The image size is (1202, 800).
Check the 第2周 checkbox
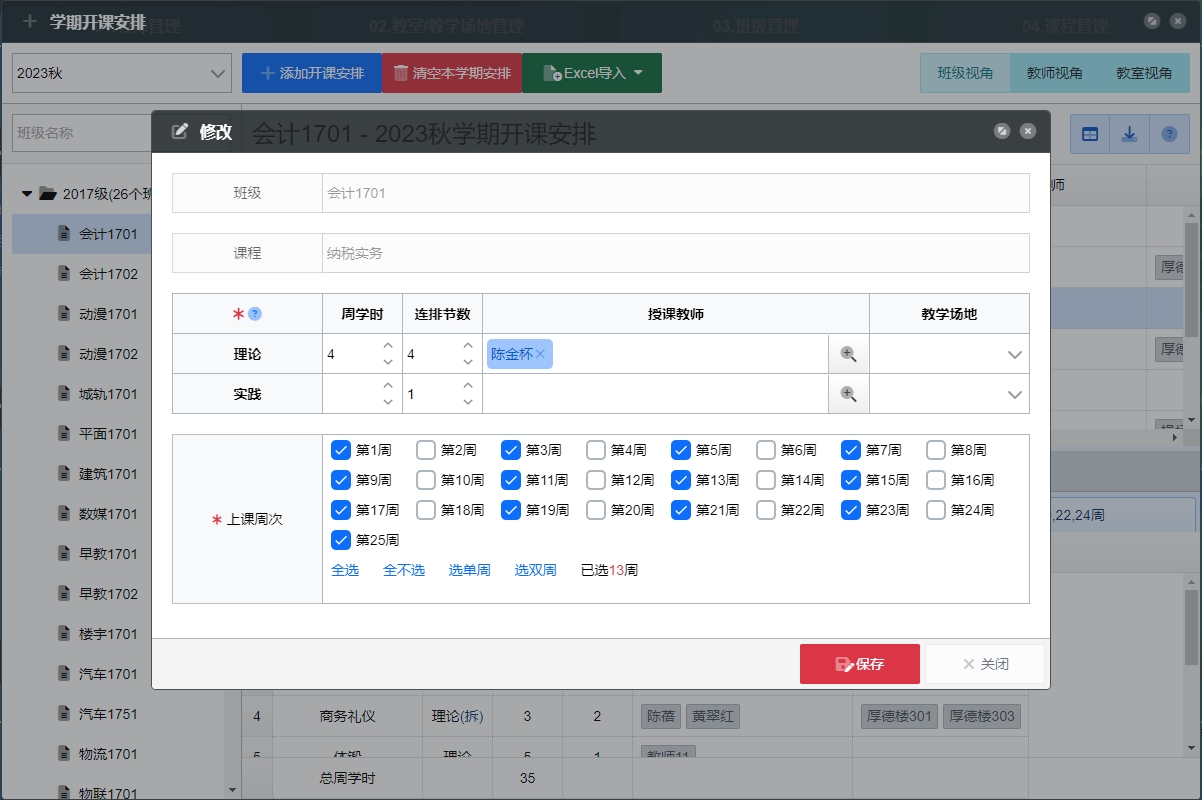(x=426, y=450)
